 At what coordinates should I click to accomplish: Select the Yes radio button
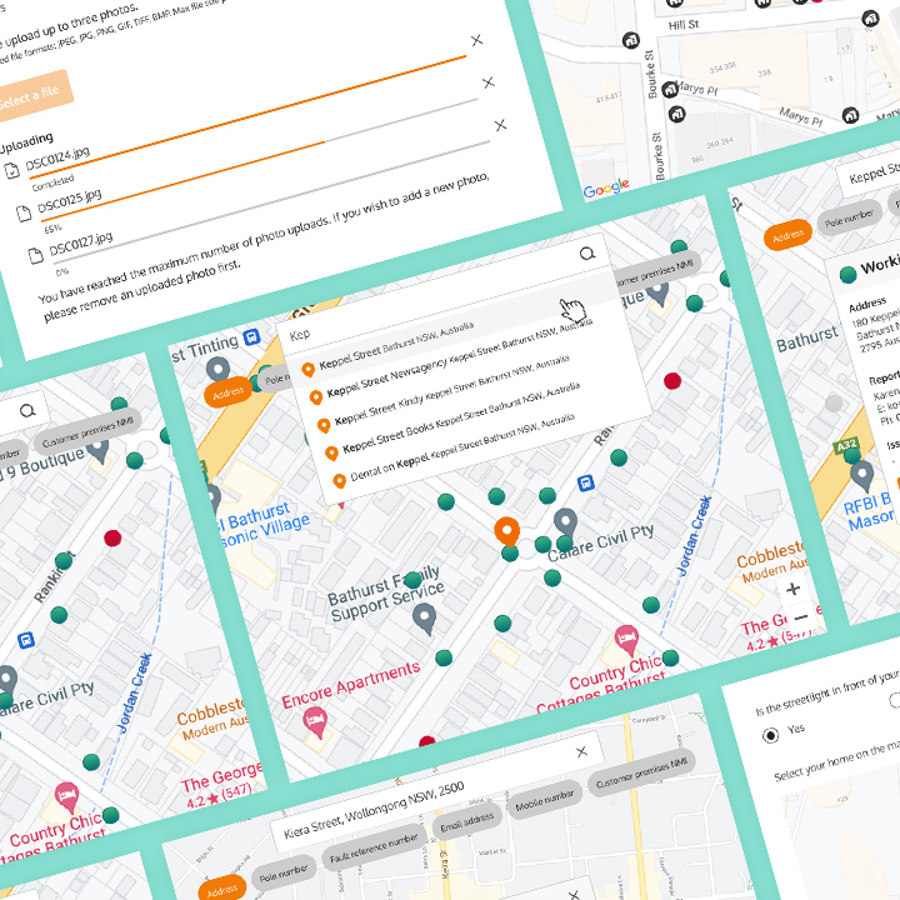770,735
